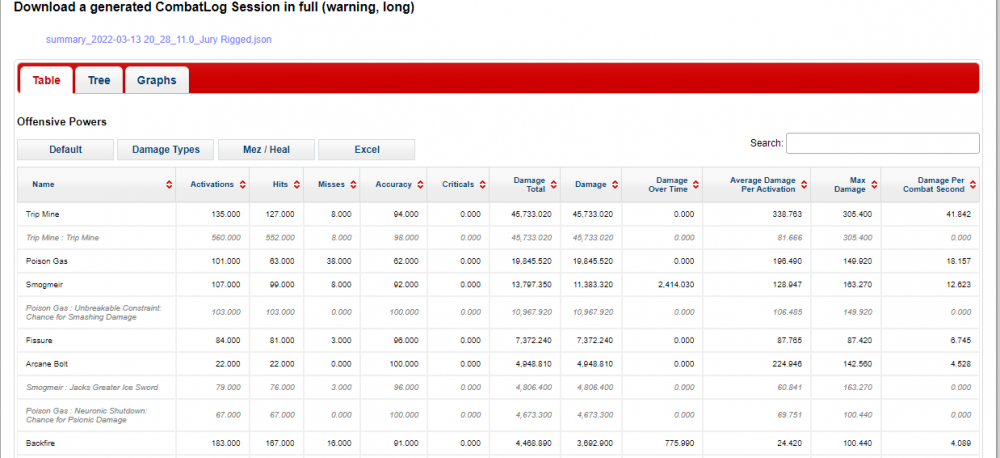Open the Graphs tab
Image resolution: width=1000 pixels, height=458 pixels.
pyautogui.click(x=156, y=80)
